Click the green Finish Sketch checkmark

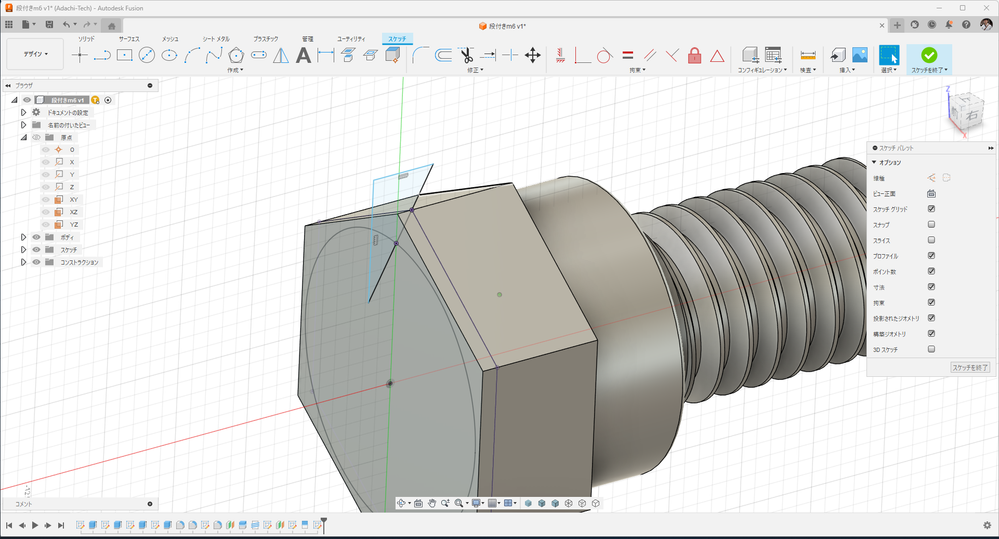(929, 55)
